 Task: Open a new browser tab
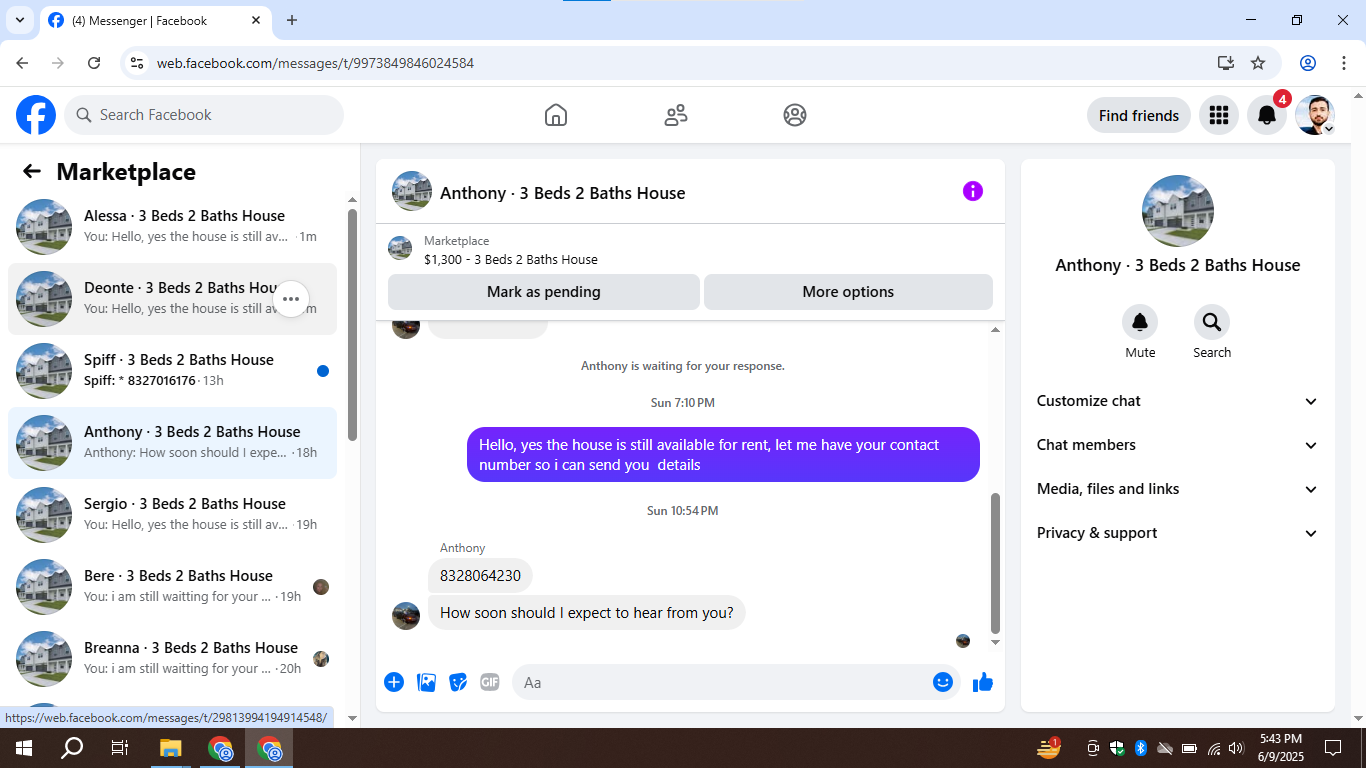pos(292,20)
